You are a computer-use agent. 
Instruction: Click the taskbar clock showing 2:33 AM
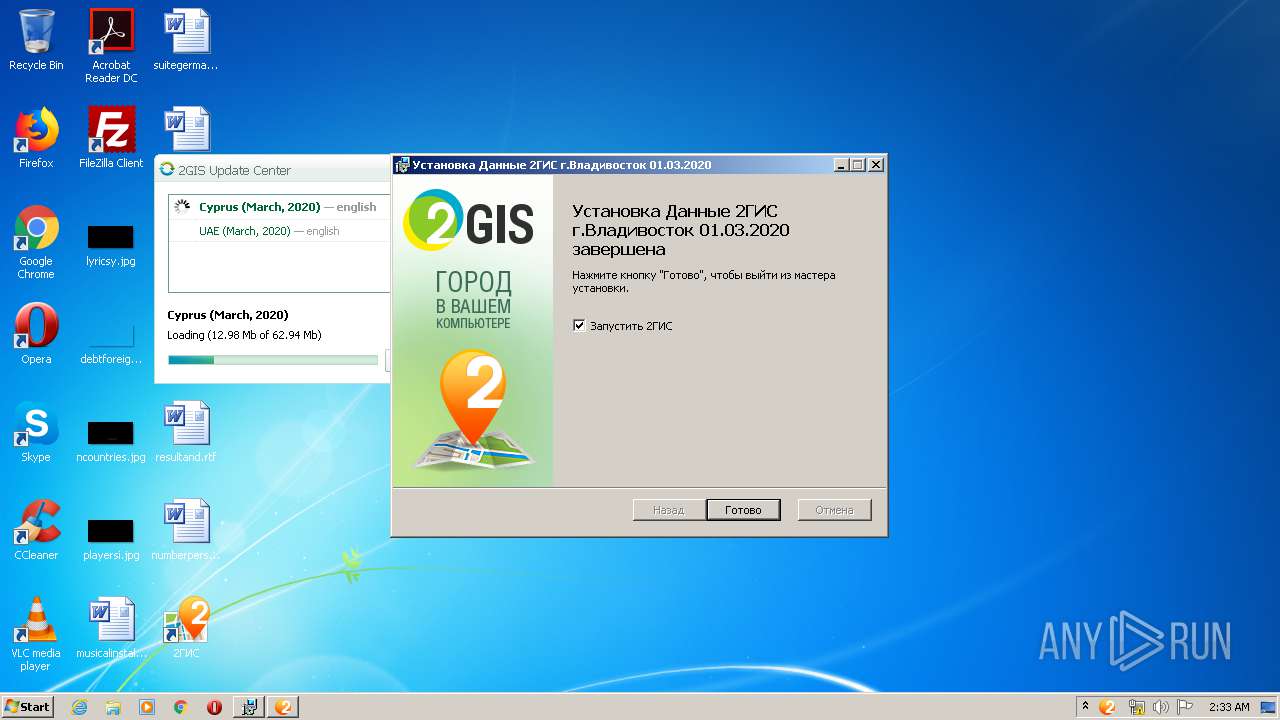click(1229, 707)
